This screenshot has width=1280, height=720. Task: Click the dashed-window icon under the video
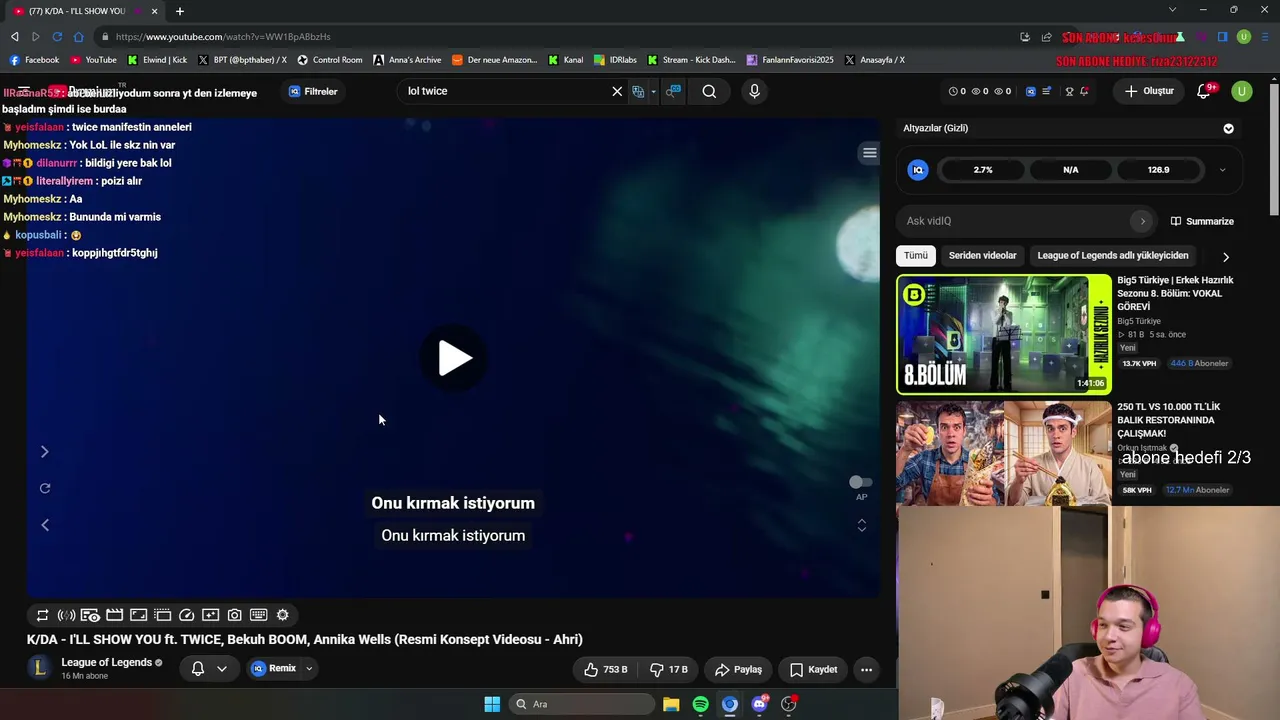click(162, 615)
